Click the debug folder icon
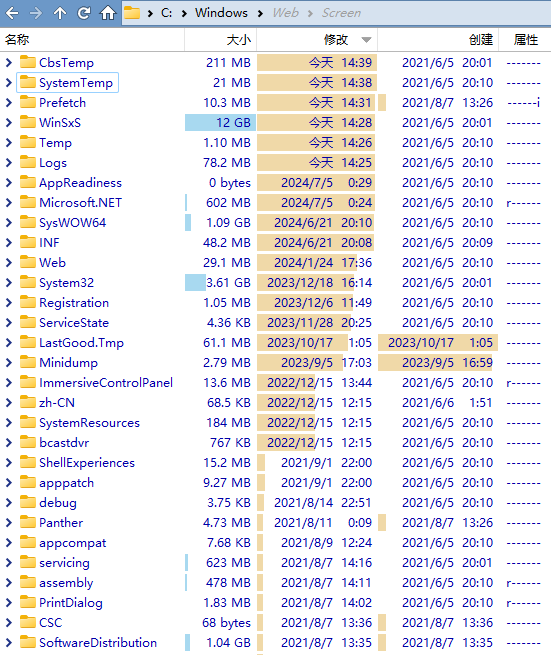The image size is (551, 655). 28,502
